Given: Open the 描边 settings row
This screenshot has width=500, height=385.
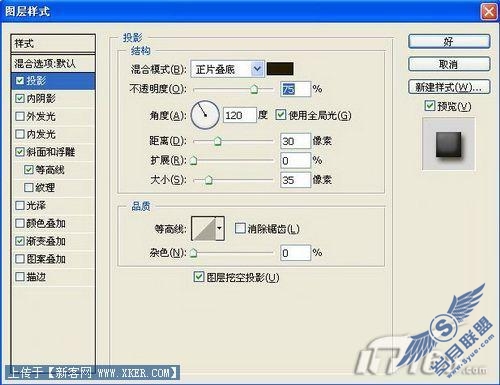Looking at the screenshot, I should pyautogui.click(x=53, y=277).
